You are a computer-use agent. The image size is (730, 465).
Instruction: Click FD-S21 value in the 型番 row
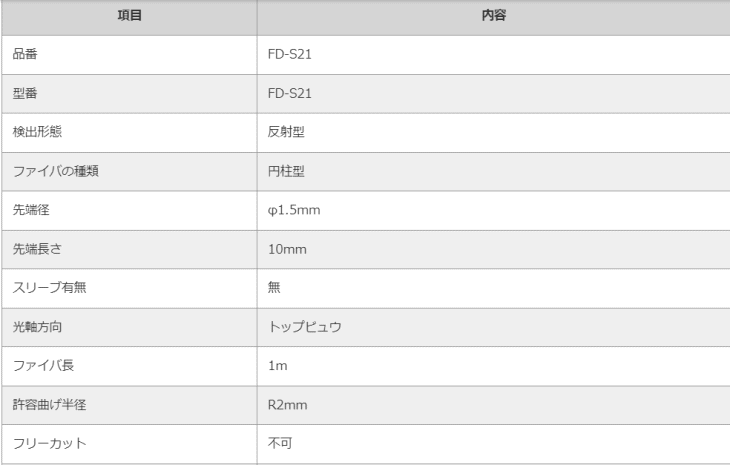tap(289, 94)
